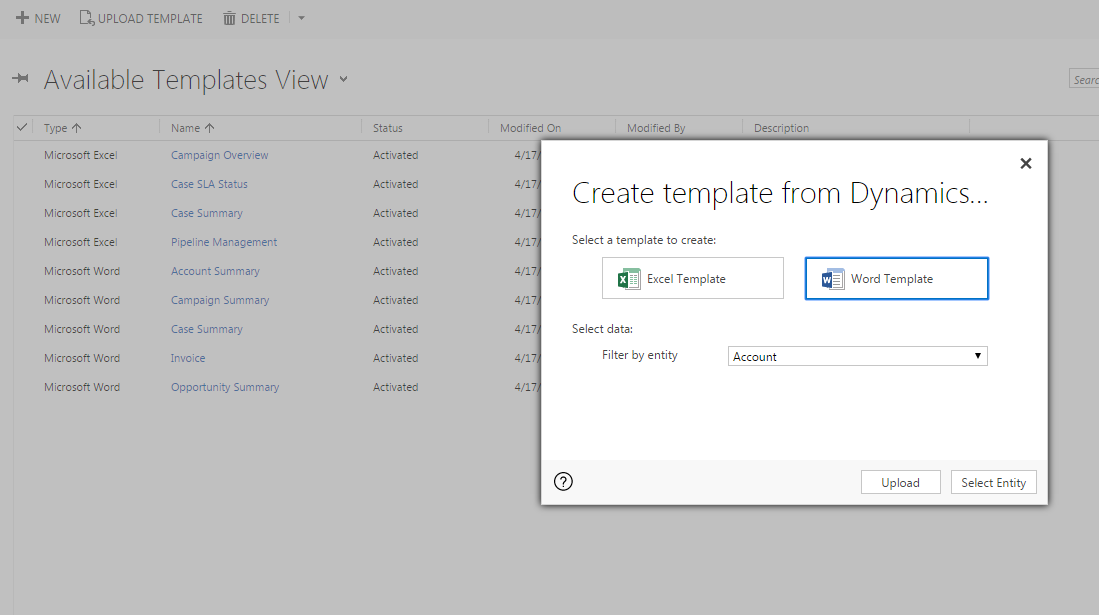The image size is (1099, 615).
Task: Open the Account Summary template link
Action: click(215, 271)
